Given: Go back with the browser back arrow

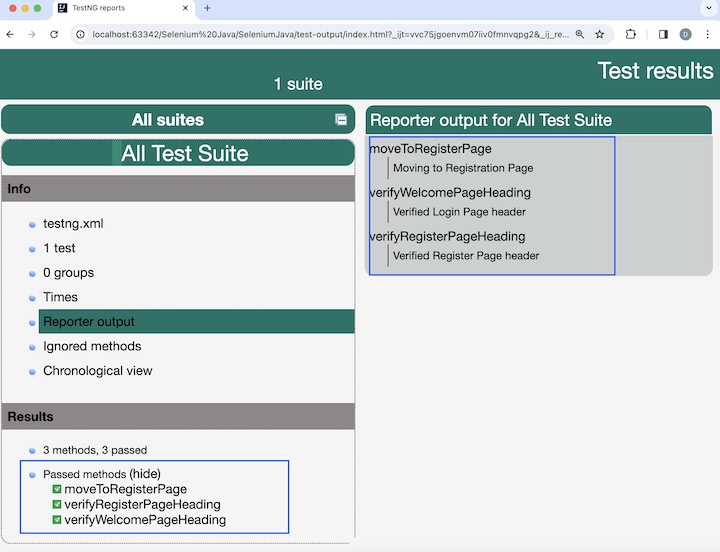Looking at the screenshot, I should [10, 34].
